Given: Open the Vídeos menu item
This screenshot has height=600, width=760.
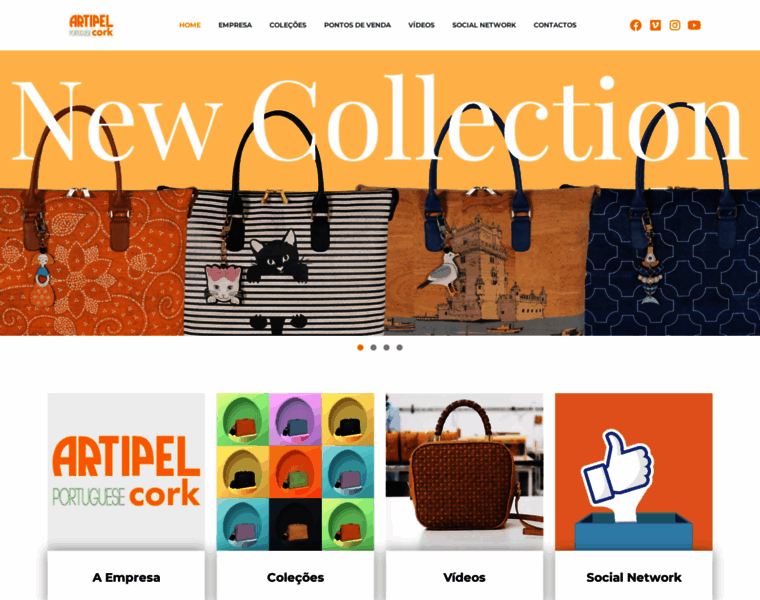Looking at the screenshot, I should pos(421,25).
